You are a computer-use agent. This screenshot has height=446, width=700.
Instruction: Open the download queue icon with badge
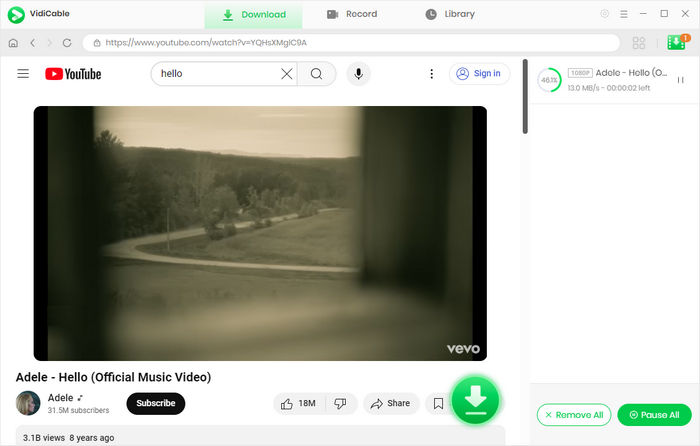(x=678, y=42)
